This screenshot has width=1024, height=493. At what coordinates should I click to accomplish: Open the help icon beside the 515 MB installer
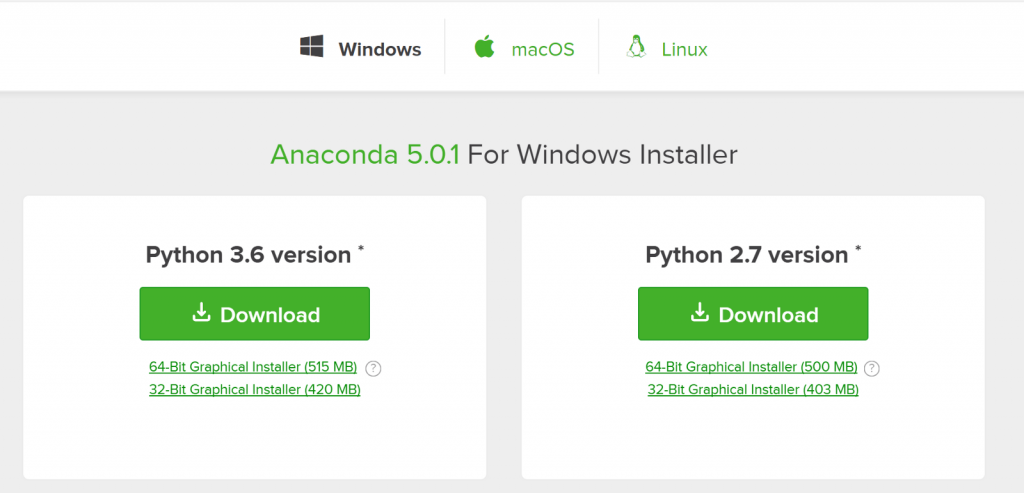374,368
